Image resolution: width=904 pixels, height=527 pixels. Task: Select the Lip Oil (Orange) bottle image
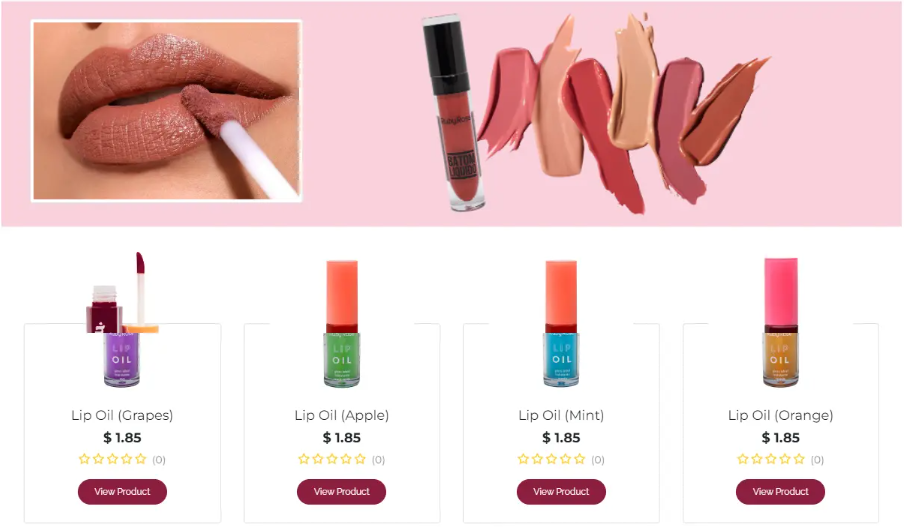point(781,322)
